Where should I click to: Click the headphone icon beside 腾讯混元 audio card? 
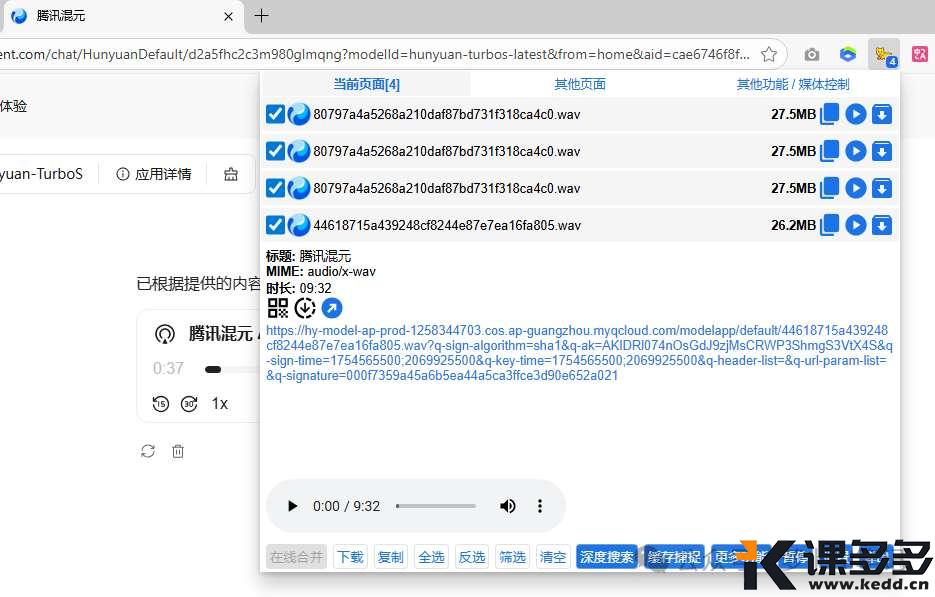(165, 334)
